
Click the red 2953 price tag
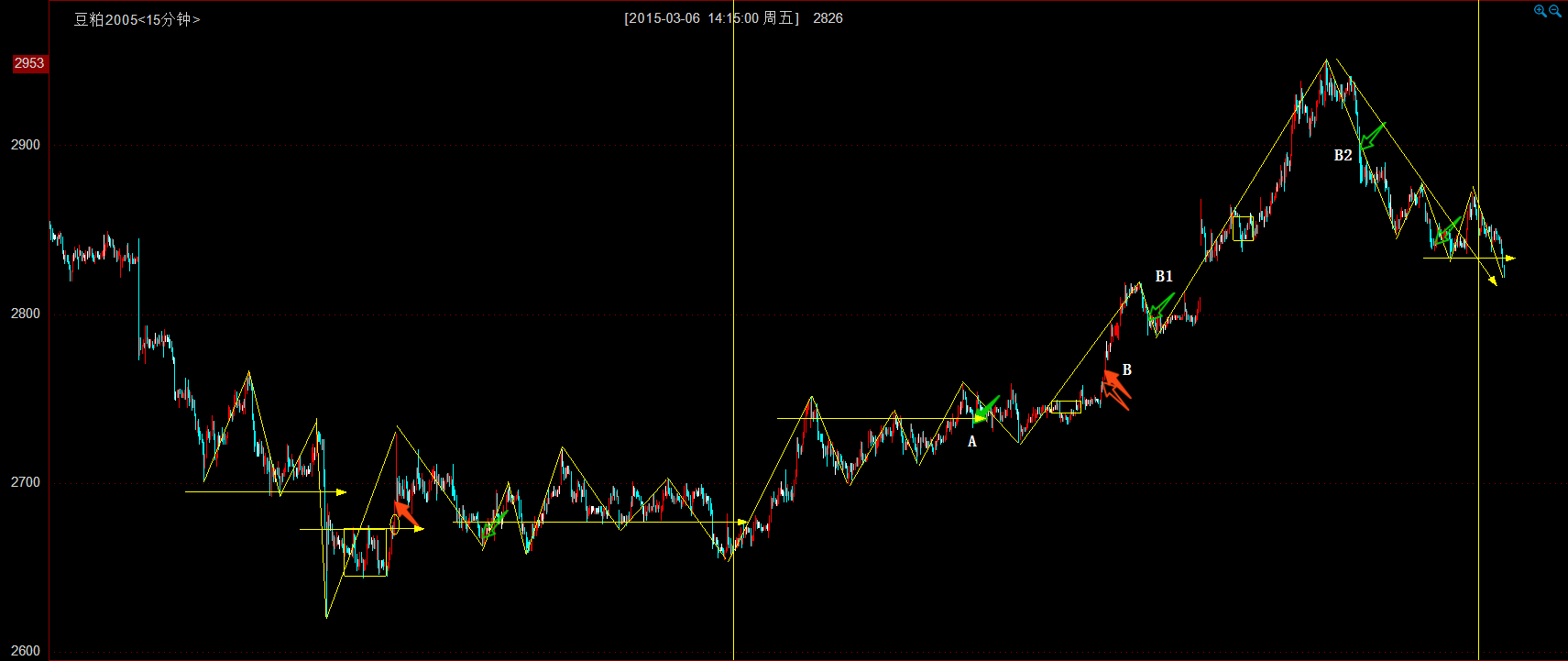[28, 63]
